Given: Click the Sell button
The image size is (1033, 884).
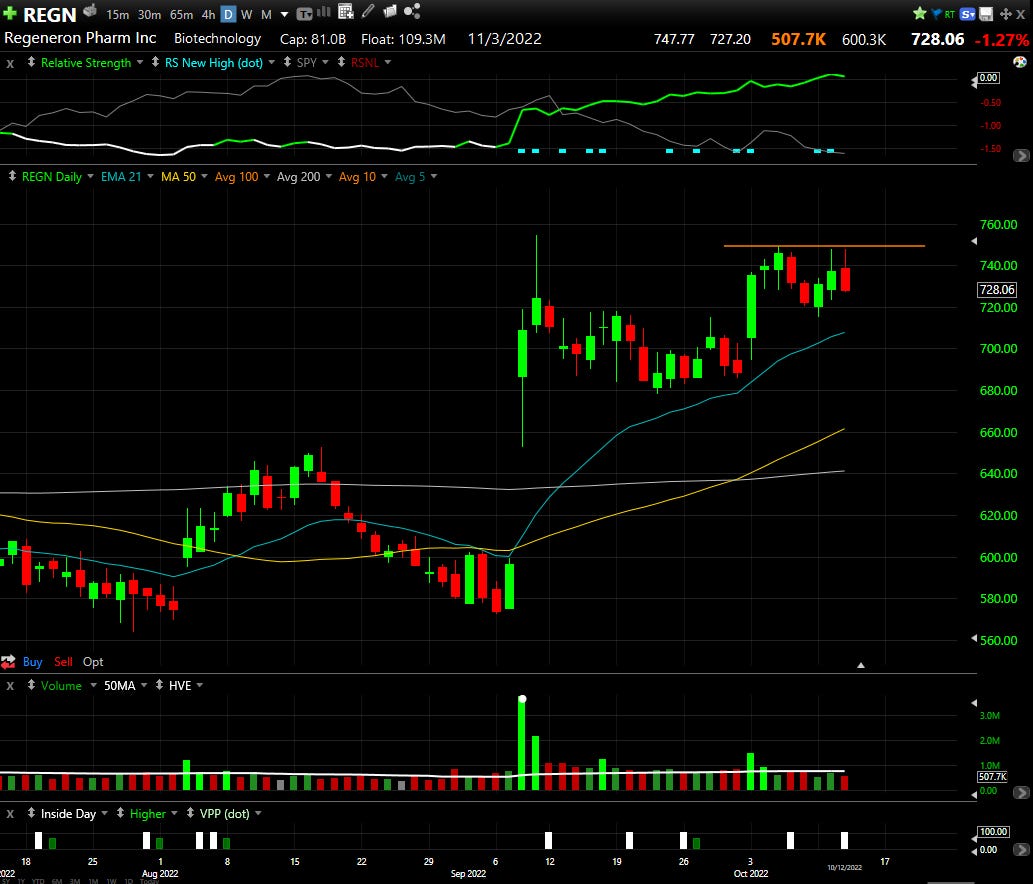Looking at the screenshot, I should [x=63, y=661].
